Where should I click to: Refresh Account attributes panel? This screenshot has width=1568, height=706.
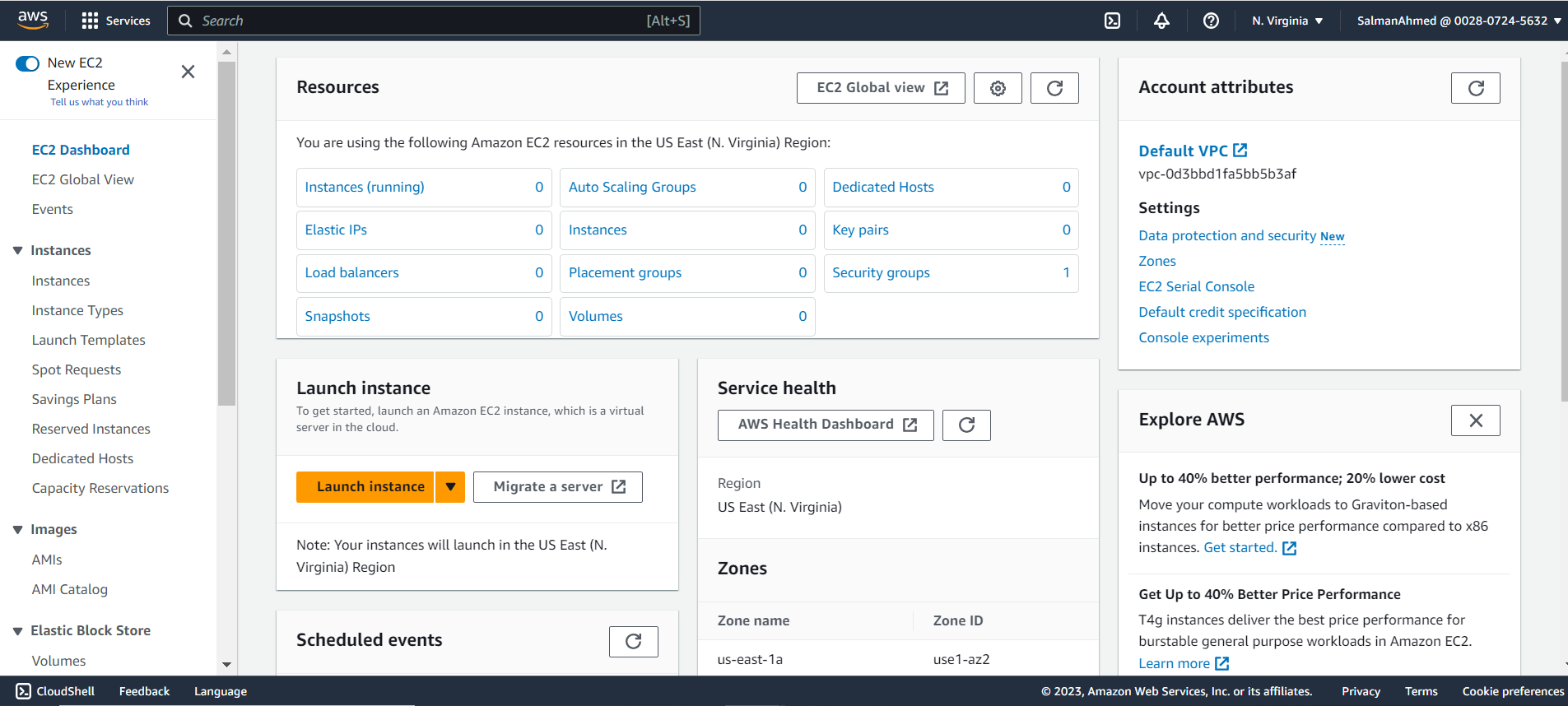coord(1475,88)
